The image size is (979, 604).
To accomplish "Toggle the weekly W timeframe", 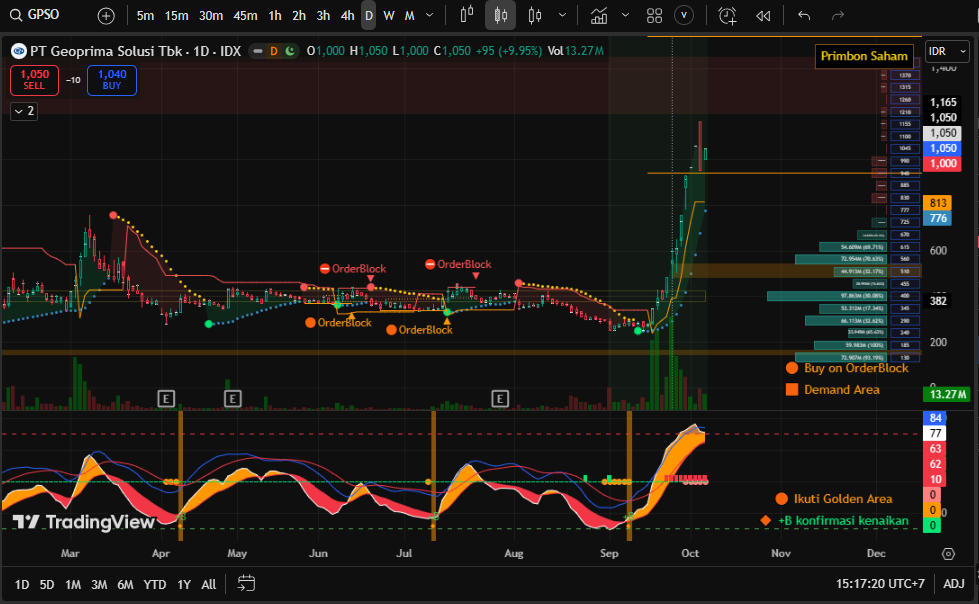I will (389, 16).
